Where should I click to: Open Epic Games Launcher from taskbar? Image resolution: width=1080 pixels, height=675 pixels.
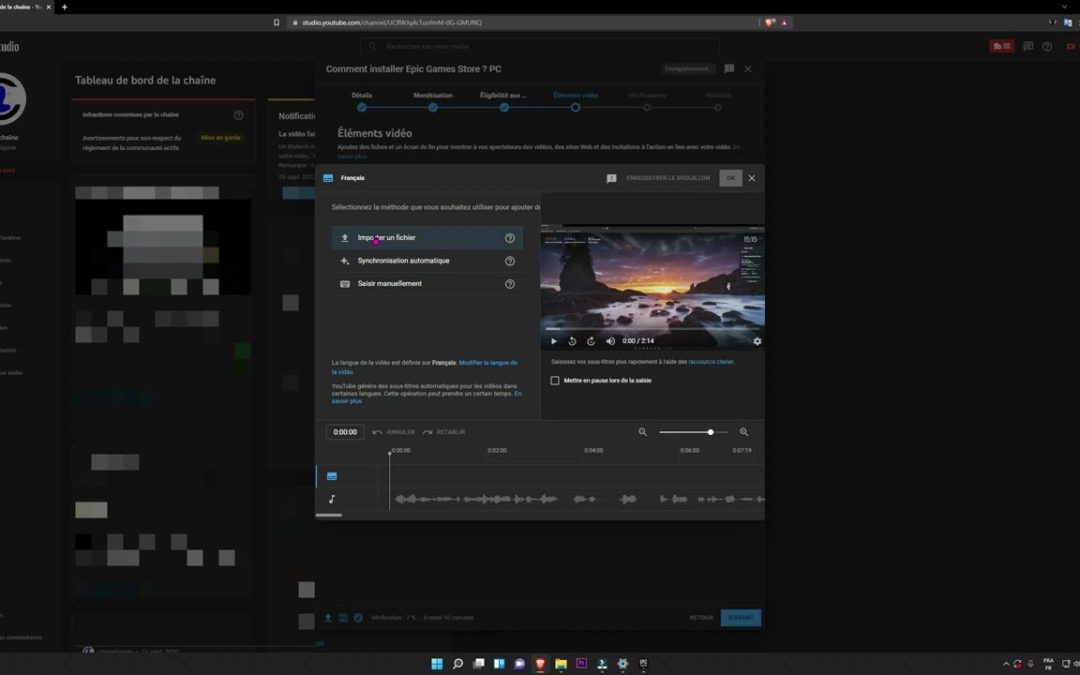point(643,664)
